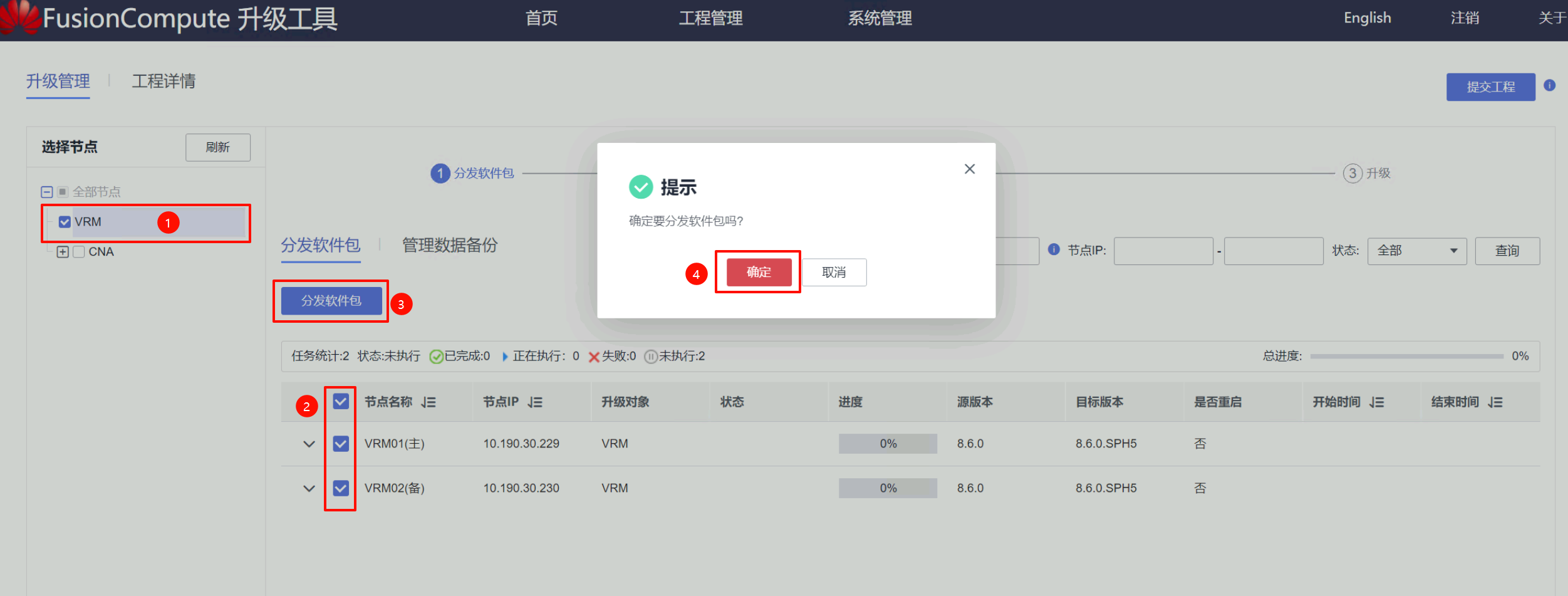The width and height of the screenshot is (1568, 596).
Task: Sort by 开始时间 column sort icon
Action: [1377, 402]
